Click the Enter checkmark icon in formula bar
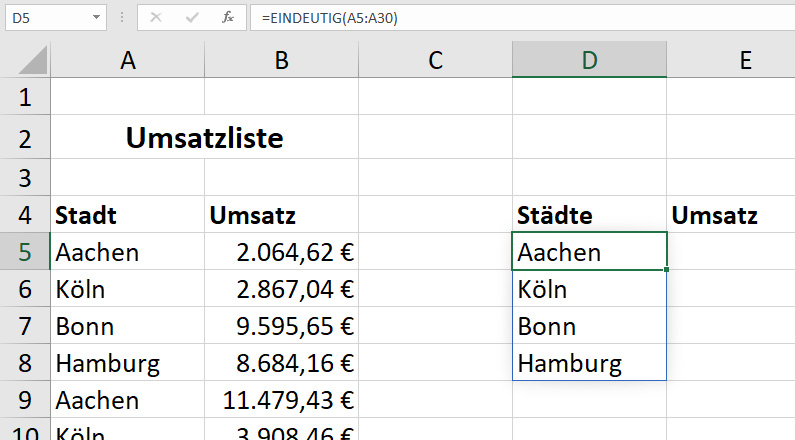 pos(191,17)
